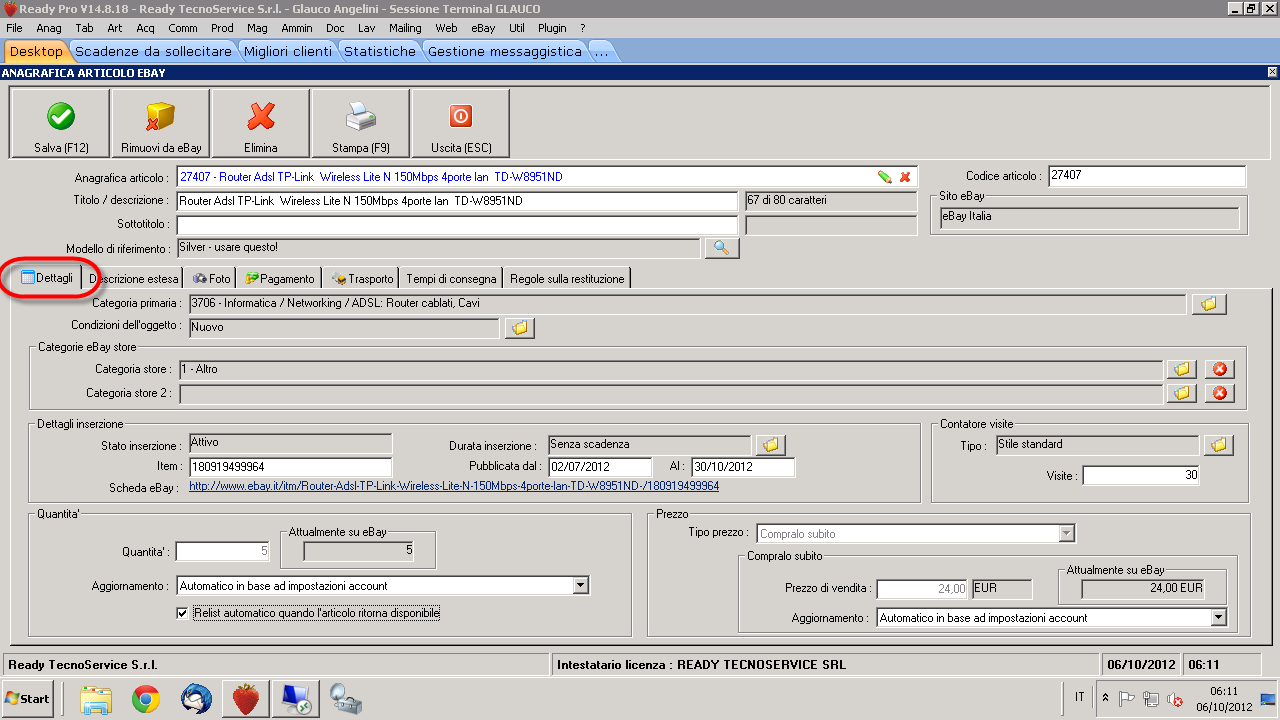Launch Google Chrome from the taskbar
Image resolution: width=1280 pixels, height=720 pixels.
146,699
